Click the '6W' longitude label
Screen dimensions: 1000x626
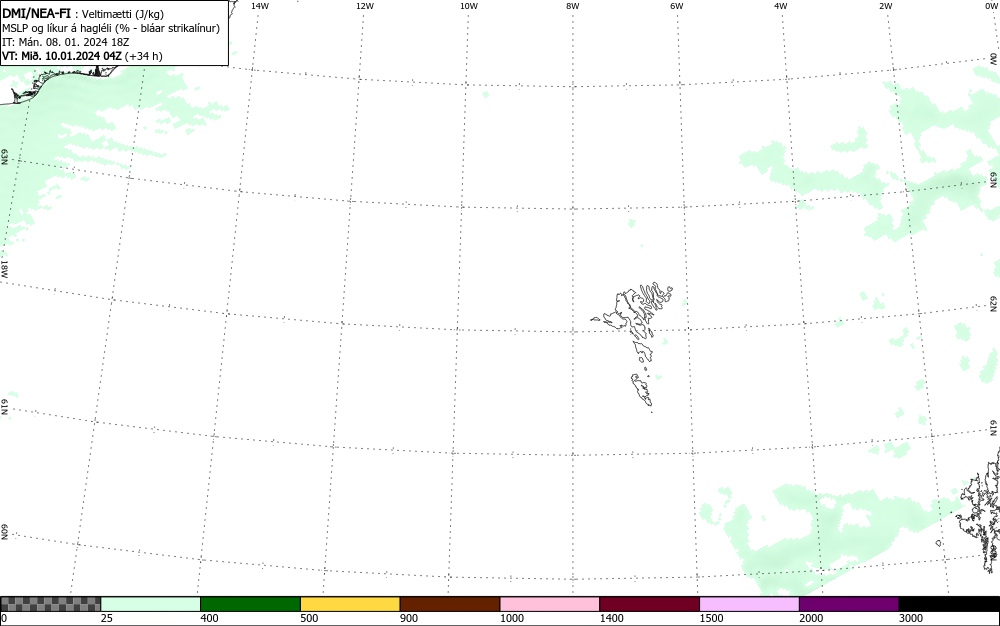(677, 6)
